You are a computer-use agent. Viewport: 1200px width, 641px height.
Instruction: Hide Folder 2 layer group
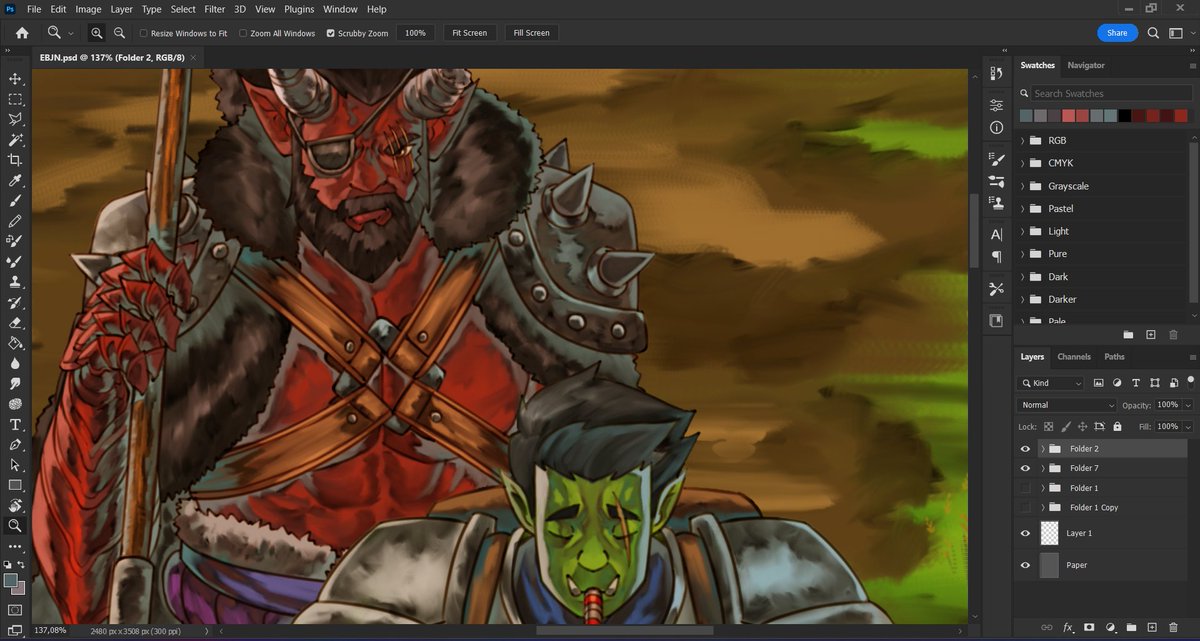1025,449
